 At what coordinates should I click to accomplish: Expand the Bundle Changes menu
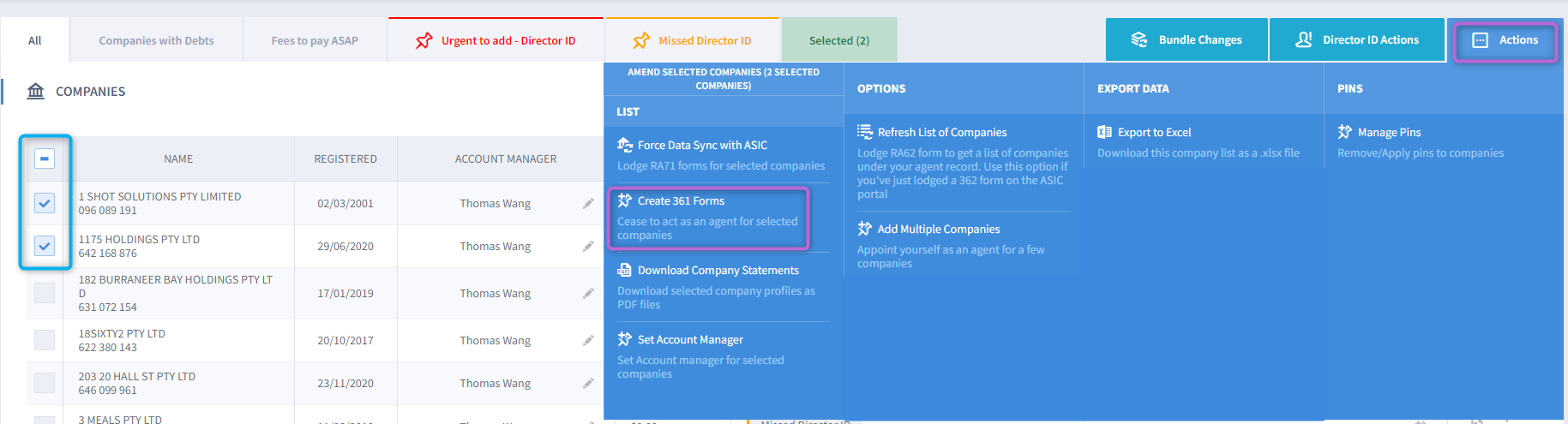pos(1187,40)
